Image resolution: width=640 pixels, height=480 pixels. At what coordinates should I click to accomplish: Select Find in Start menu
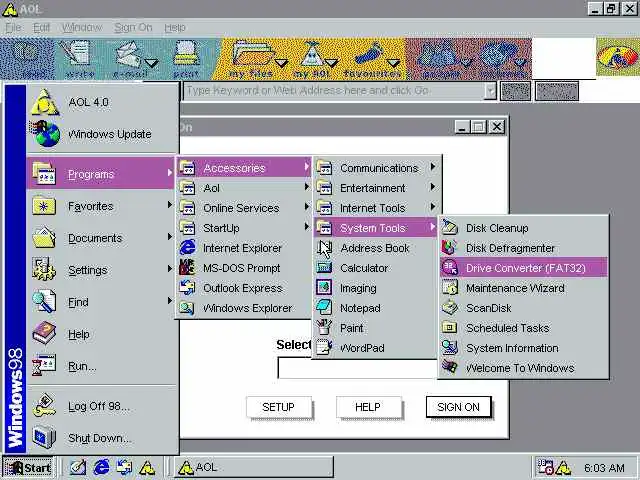[x=102, y=302]
